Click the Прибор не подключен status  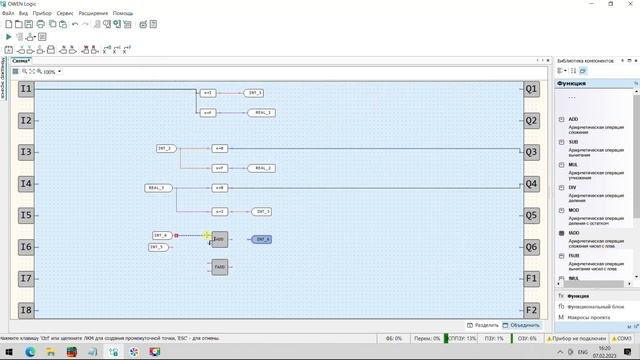pos(576,338)
